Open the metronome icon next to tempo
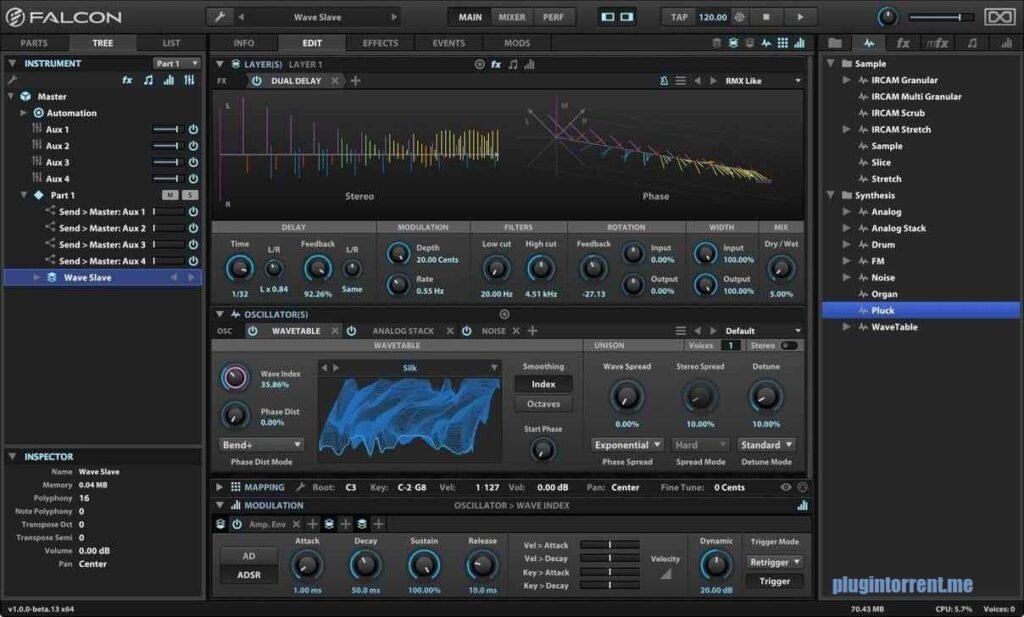The width and height of the screenshot is (1024, 617). click(740, 17)
